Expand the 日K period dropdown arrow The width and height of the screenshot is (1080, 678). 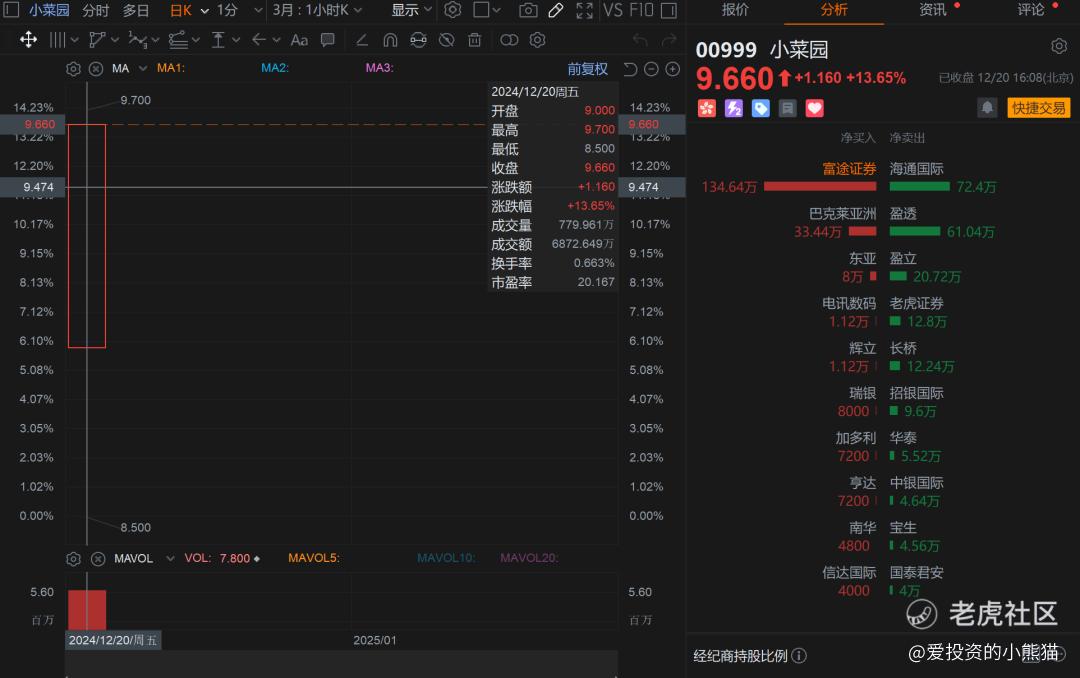(x=205, y=11)
